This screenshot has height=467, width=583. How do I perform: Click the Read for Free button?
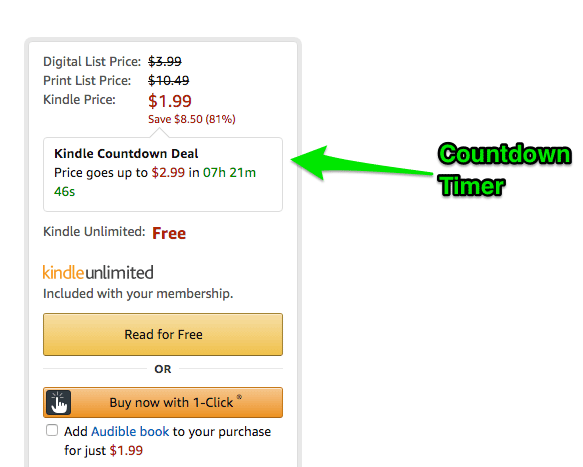[x=163, y=334]
